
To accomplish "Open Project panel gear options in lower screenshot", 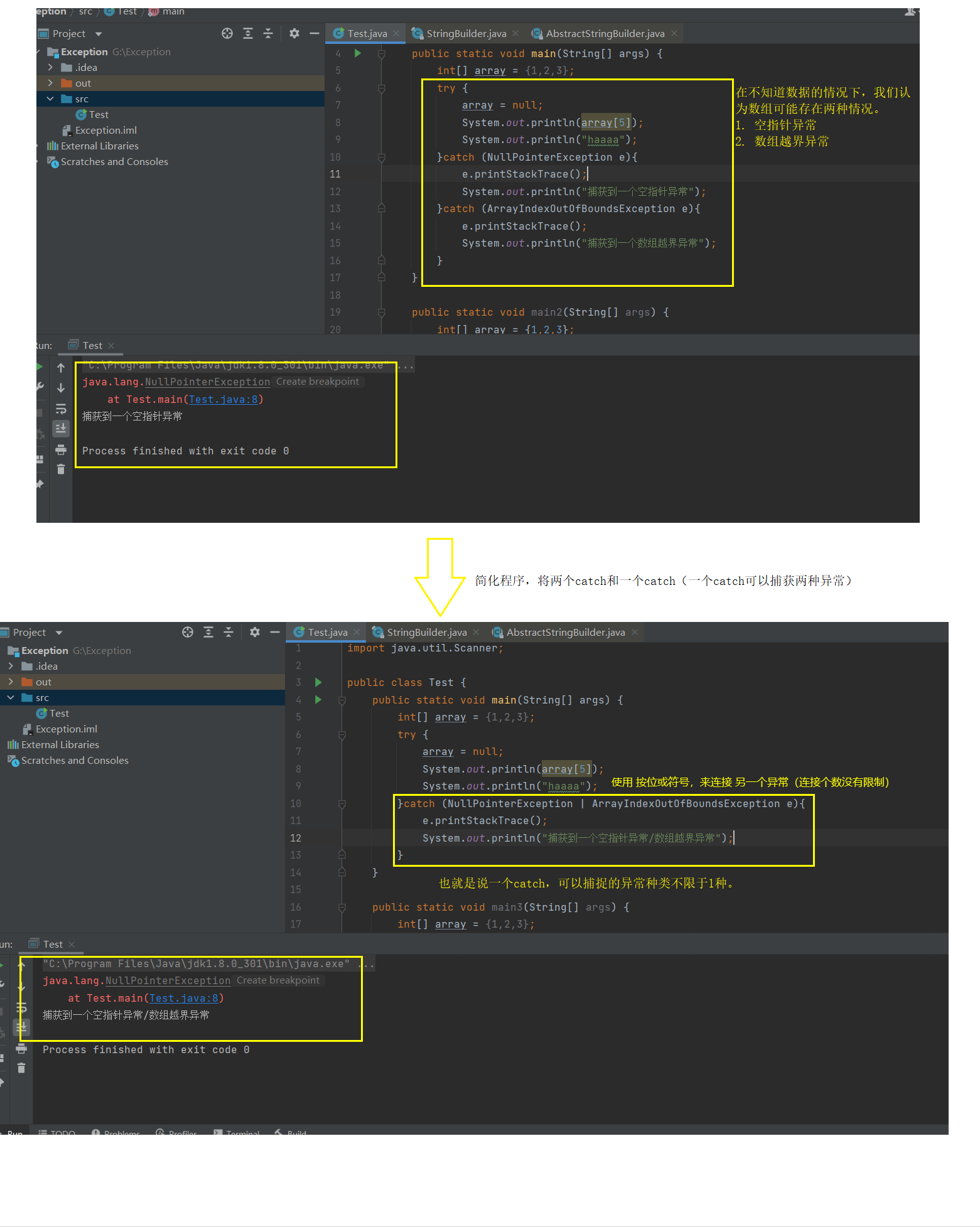I will (x=255, y=632).
